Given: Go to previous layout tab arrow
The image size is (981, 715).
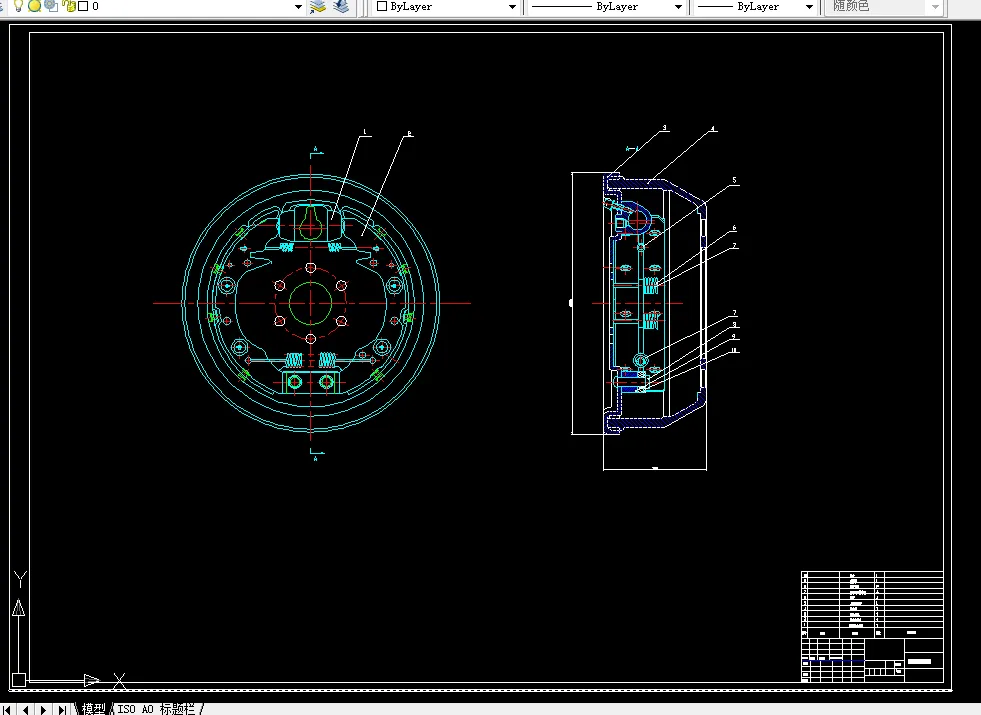Looking at the screenshot, I should pyautogui.click(x=25, y=709).
